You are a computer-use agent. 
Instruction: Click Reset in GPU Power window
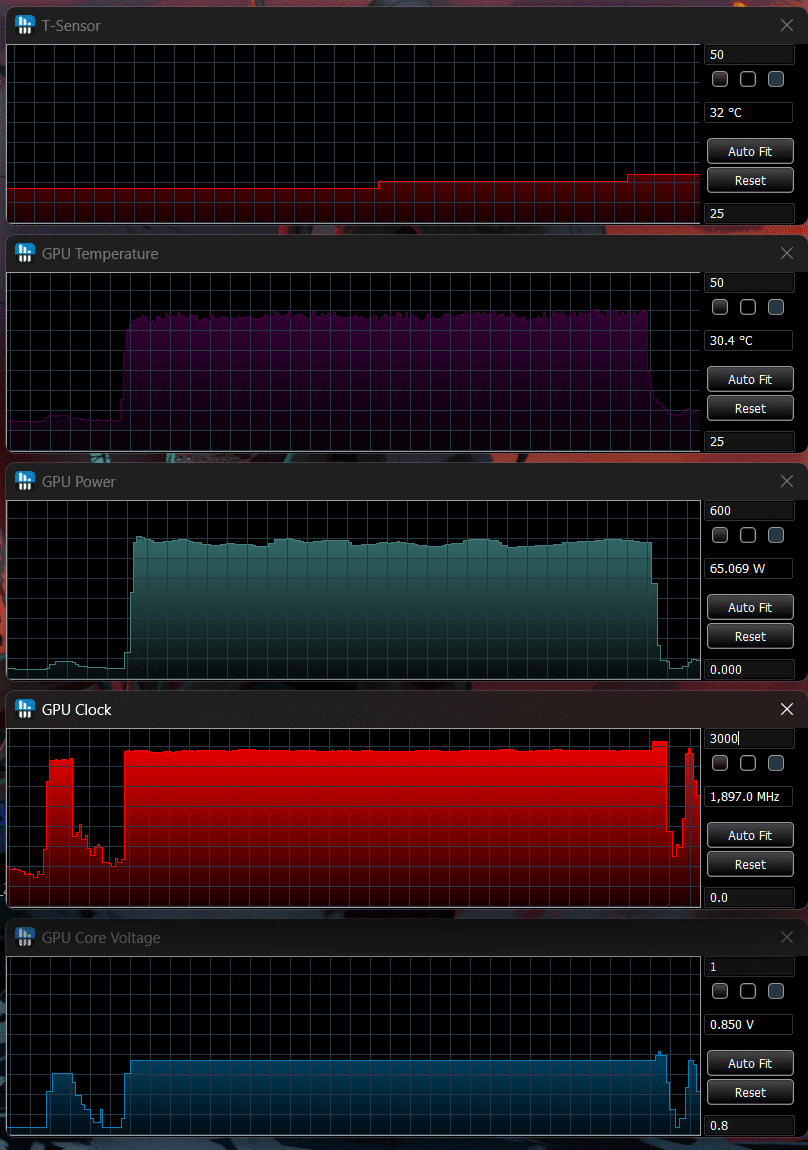(x=750, y=637)
